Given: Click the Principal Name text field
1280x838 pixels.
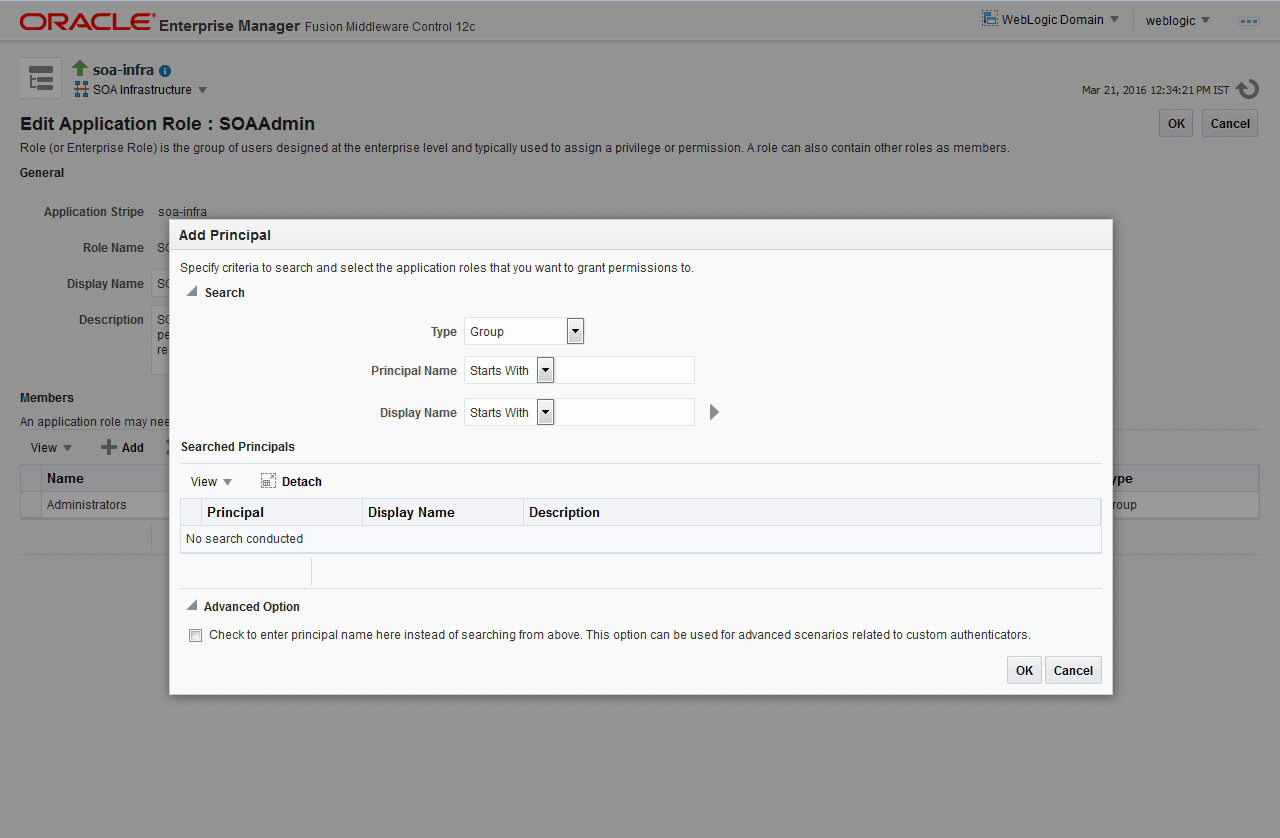Looking at the screenshot, I should 624,371.
